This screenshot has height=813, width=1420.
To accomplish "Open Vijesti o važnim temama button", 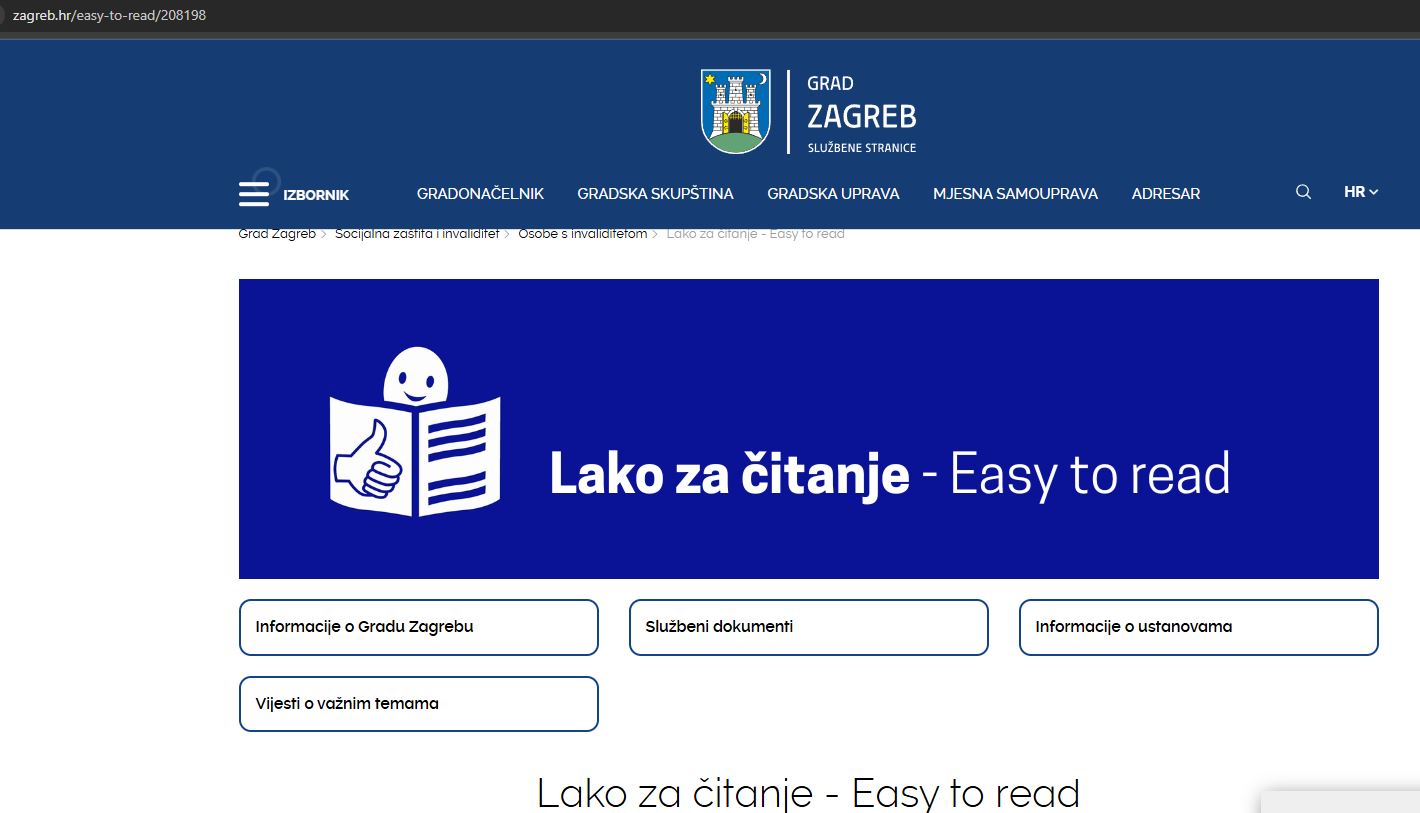I will [x=418, y=704].
